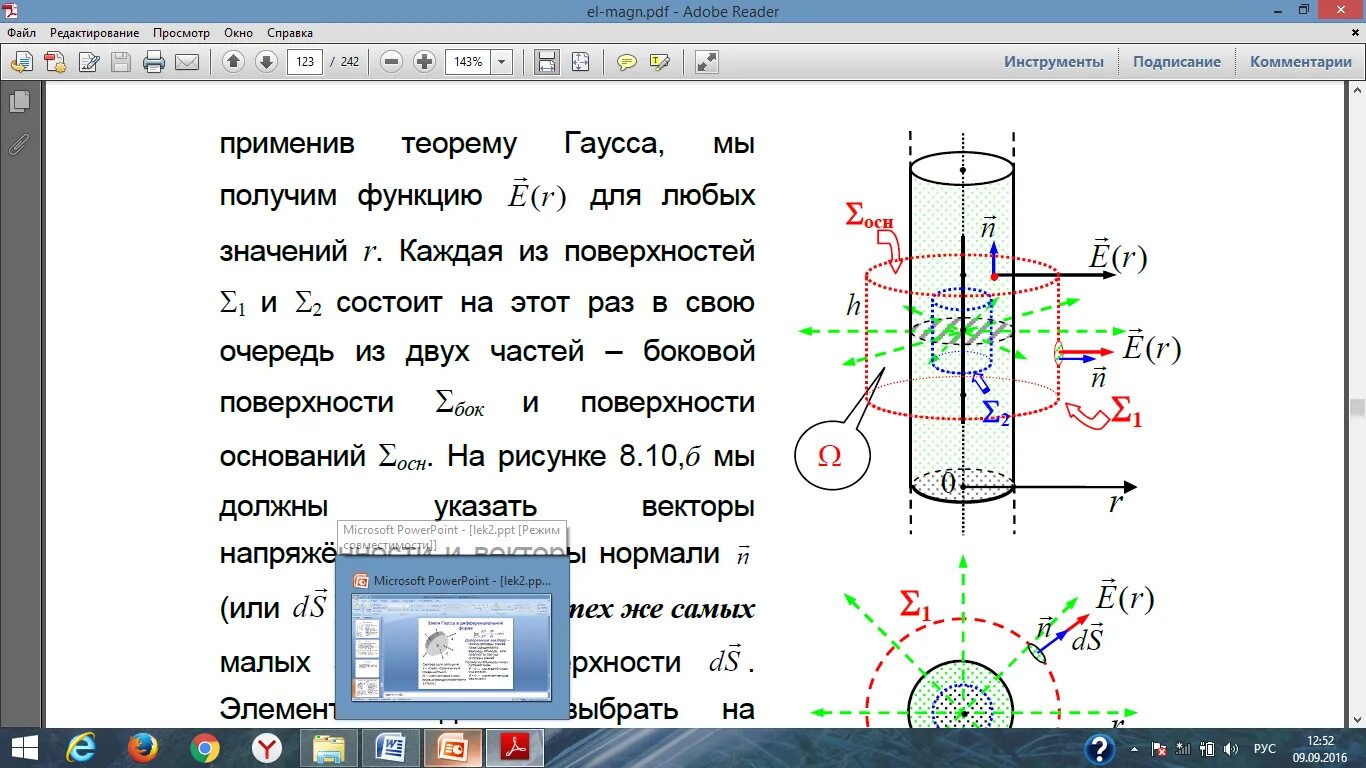Open the Windows Start button
The image size is (1366, 768).
24,748
